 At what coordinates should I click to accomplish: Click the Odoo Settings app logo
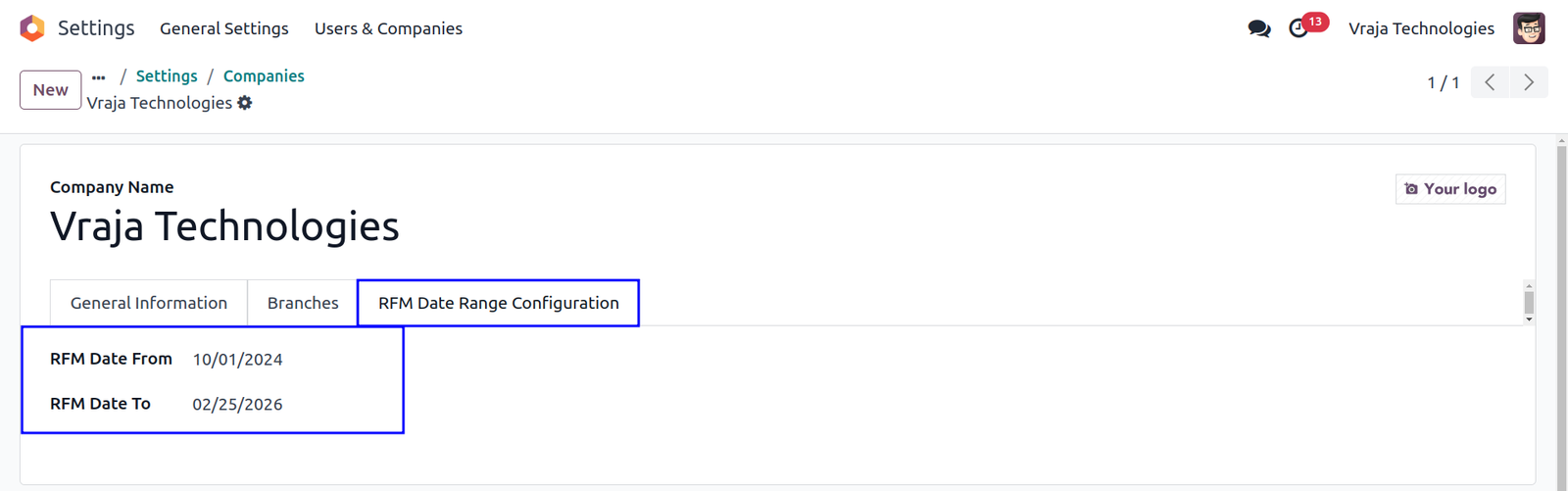pos(32,28)
